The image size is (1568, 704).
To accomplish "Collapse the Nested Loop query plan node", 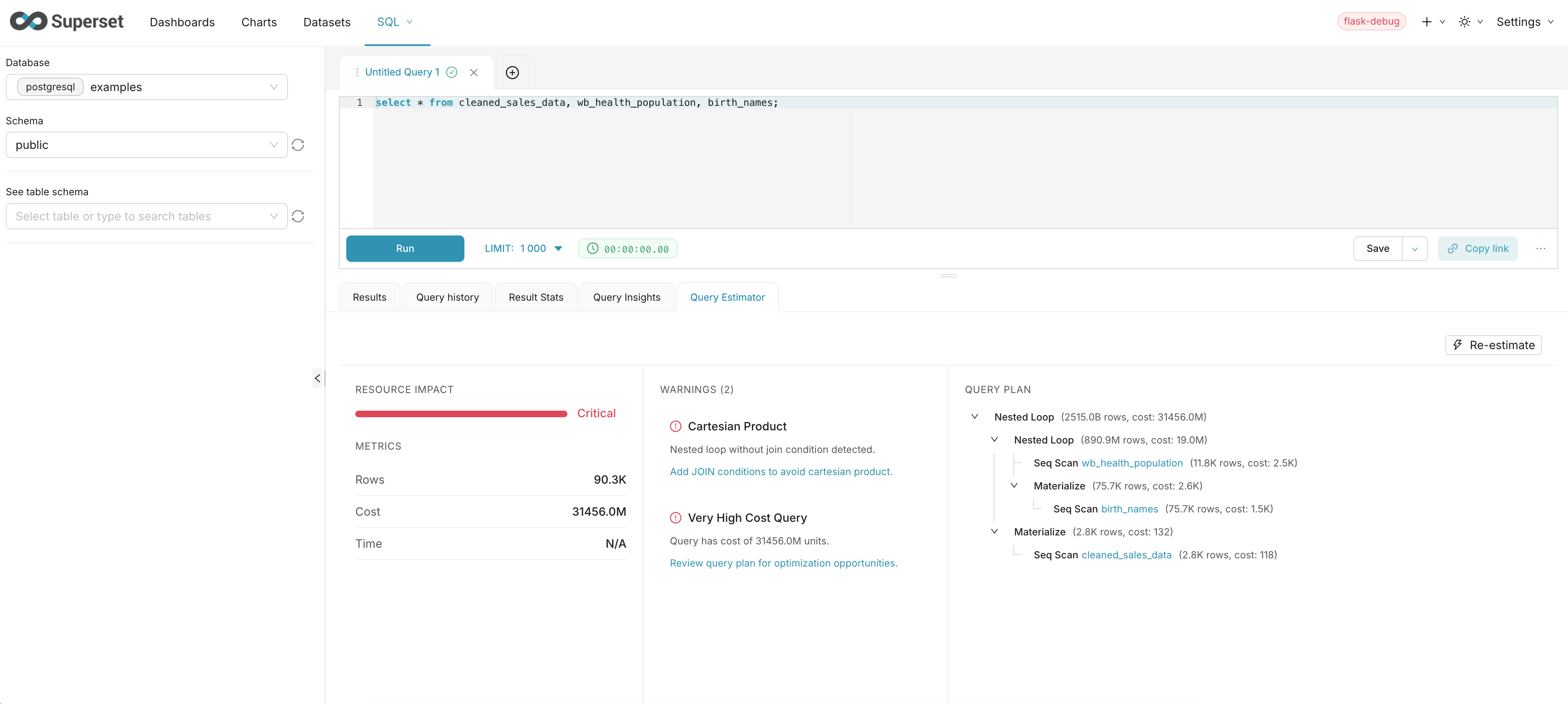I will click(974, 416).
